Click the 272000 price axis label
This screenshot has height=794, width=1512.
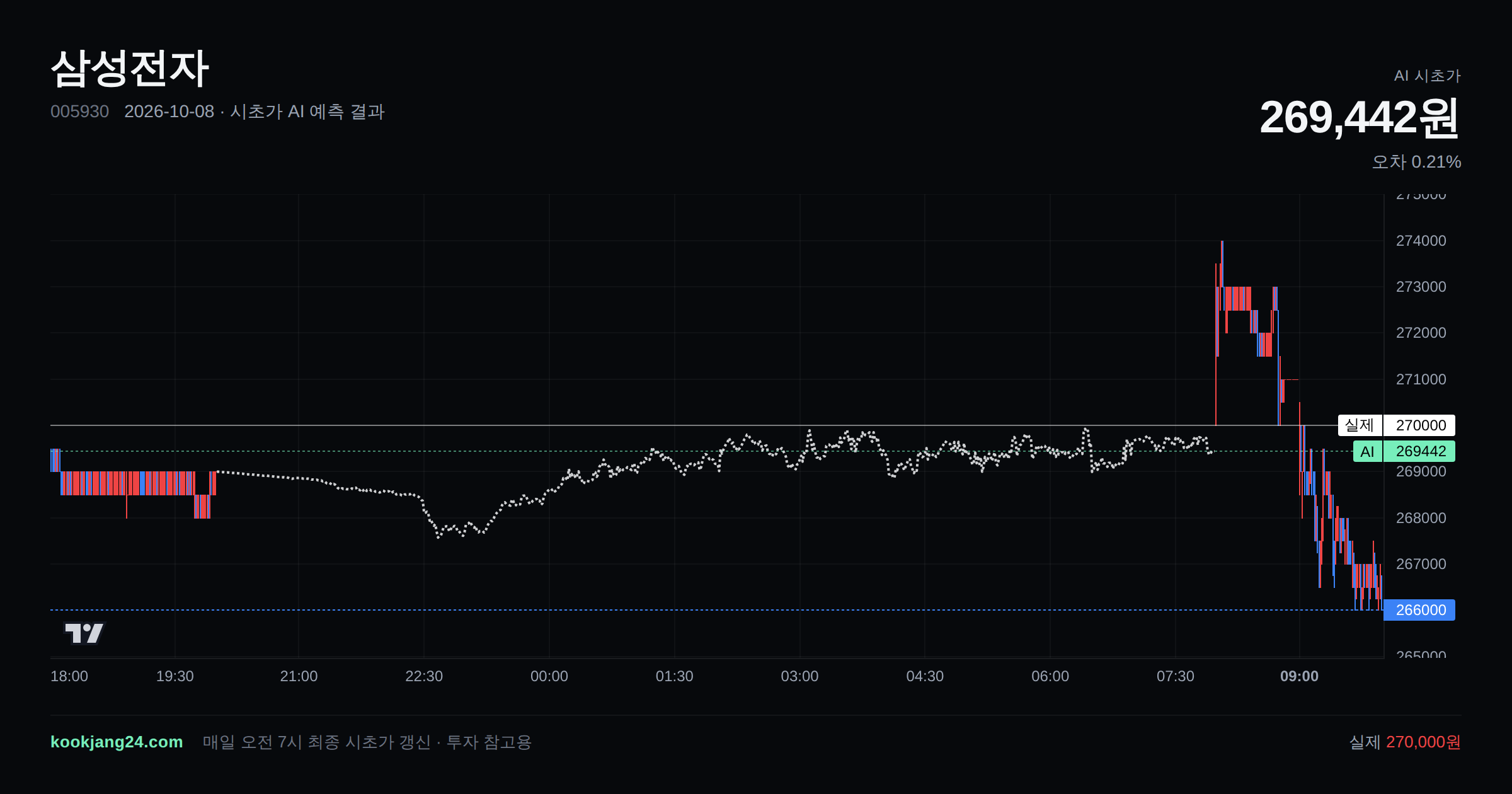pos(1421,333)
